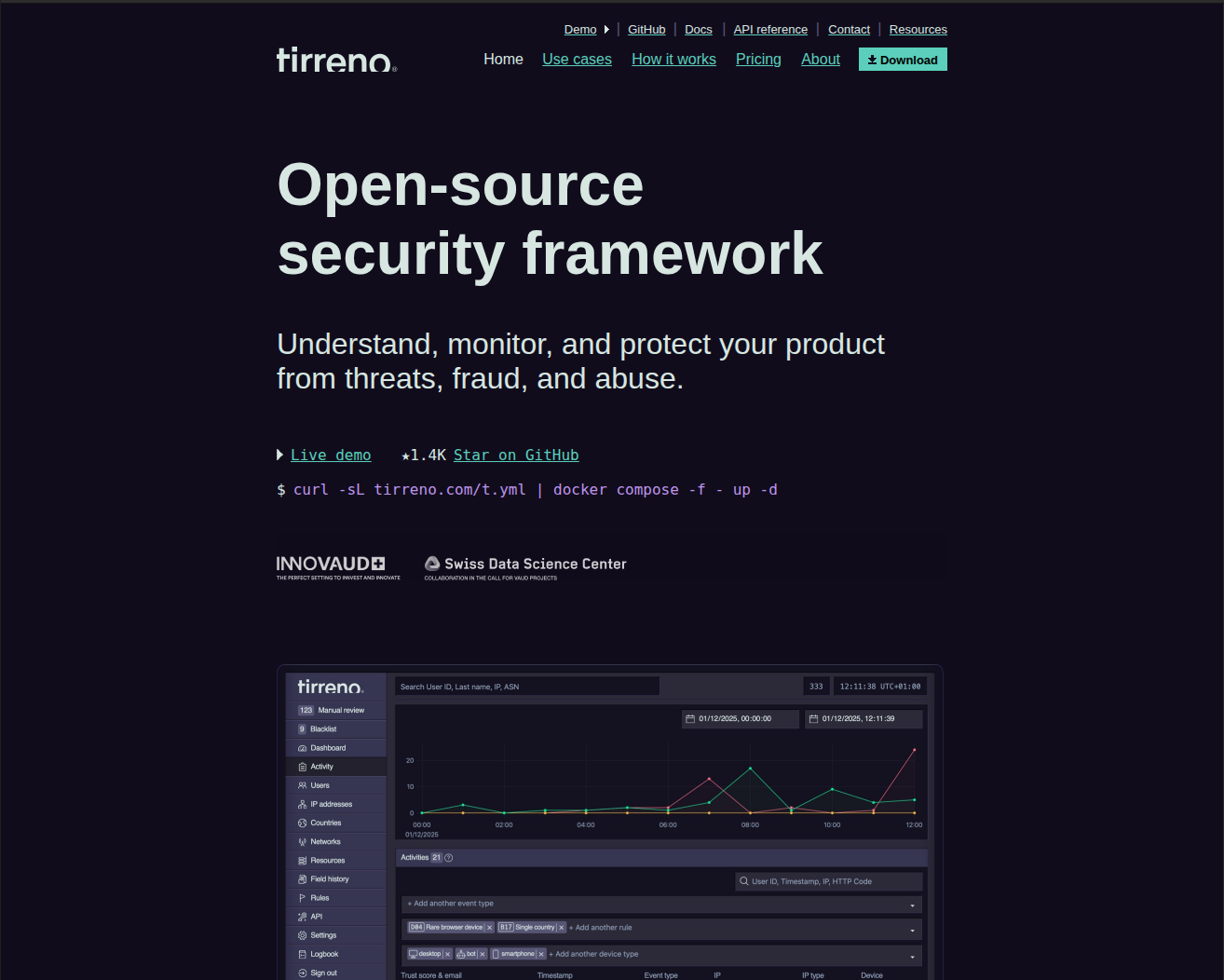Open the start date picker 01/12/2025, 00:00:00

point(741,719)
